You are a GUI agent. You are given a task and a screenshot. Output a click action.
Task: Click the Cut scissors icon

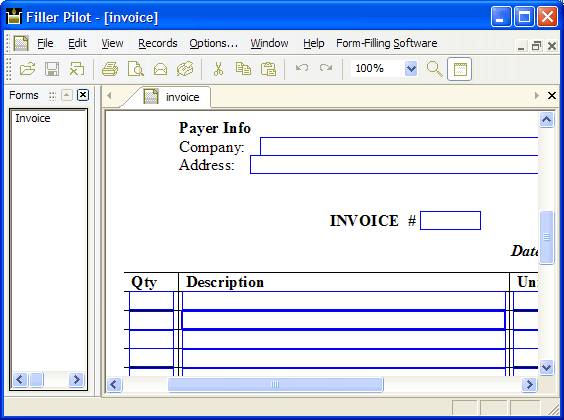pos(218,69)
